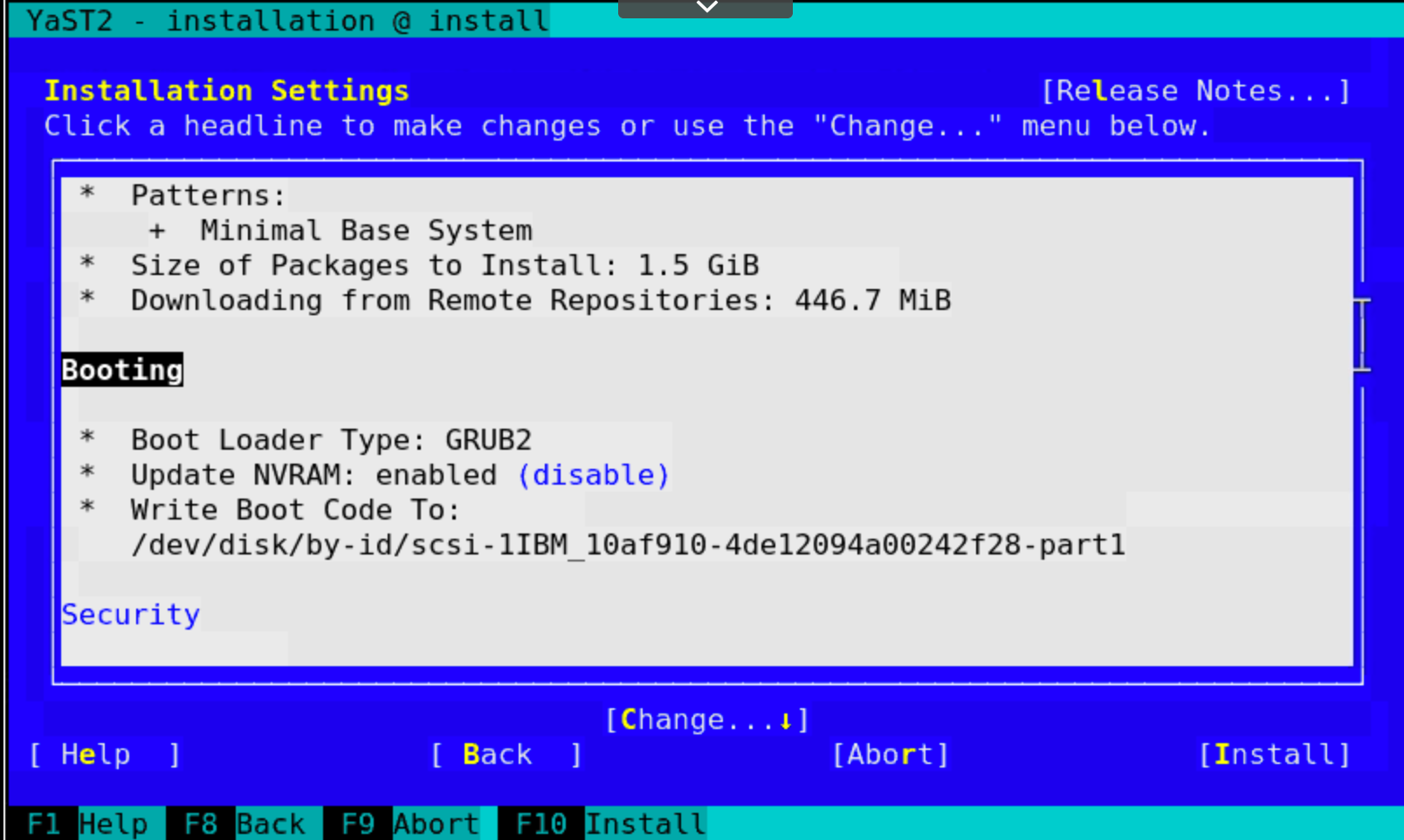Open Help from the button row

[x=102, y=754]
